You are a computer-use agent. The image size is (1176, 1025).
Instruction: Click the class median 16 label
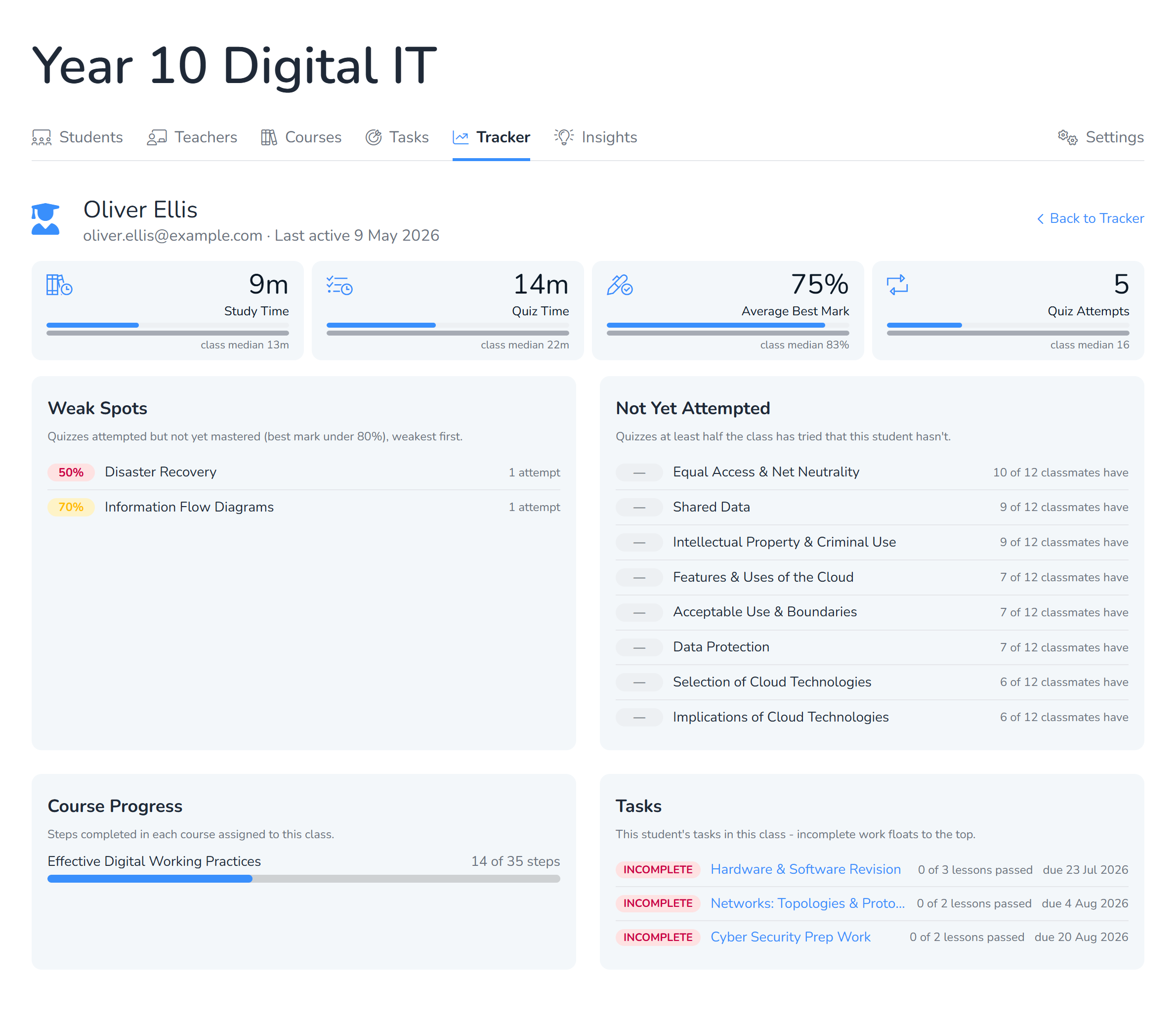click(1090, 345)
